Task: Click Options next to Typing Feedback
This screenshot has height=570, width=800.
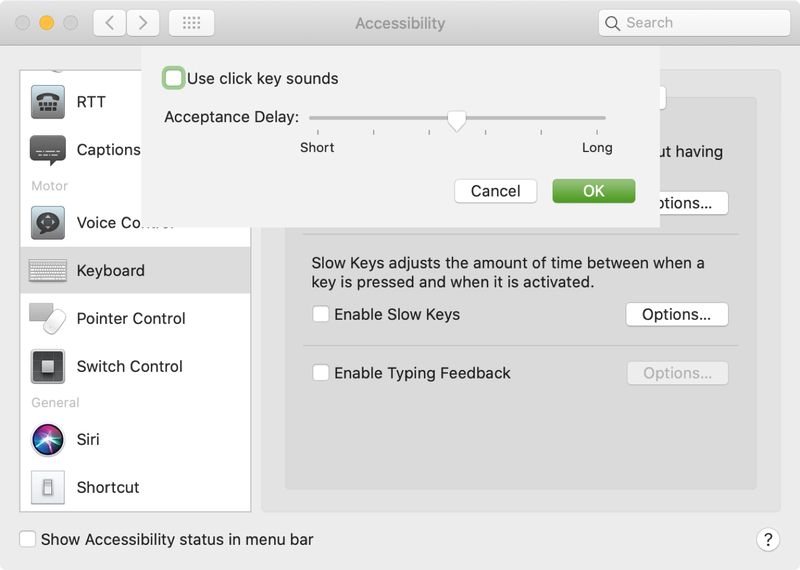Action: (677, 373)
